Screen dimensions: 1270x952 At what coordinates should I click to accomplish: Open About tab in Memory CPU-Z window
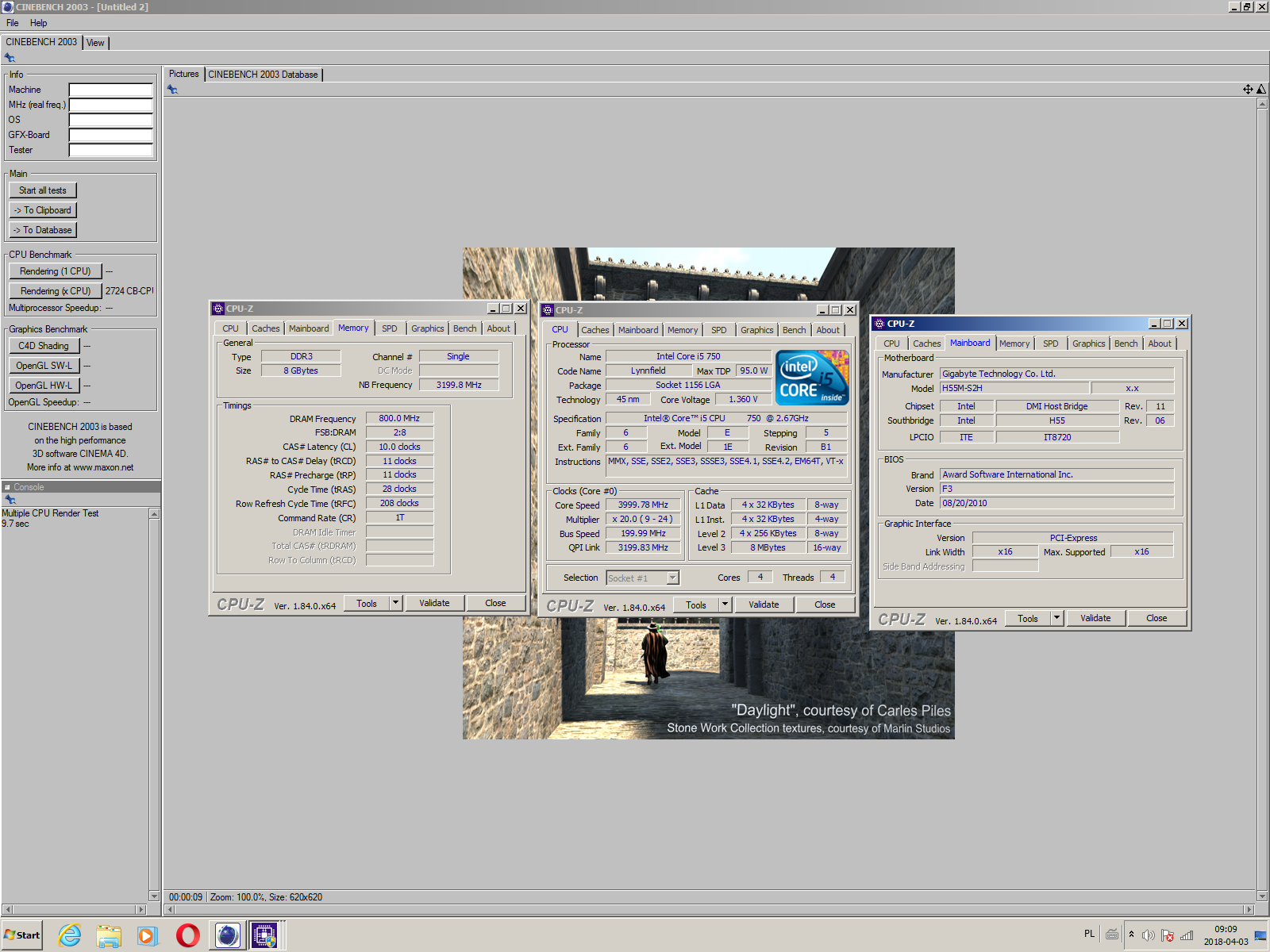pyautogui.click(x=498, y=328)
